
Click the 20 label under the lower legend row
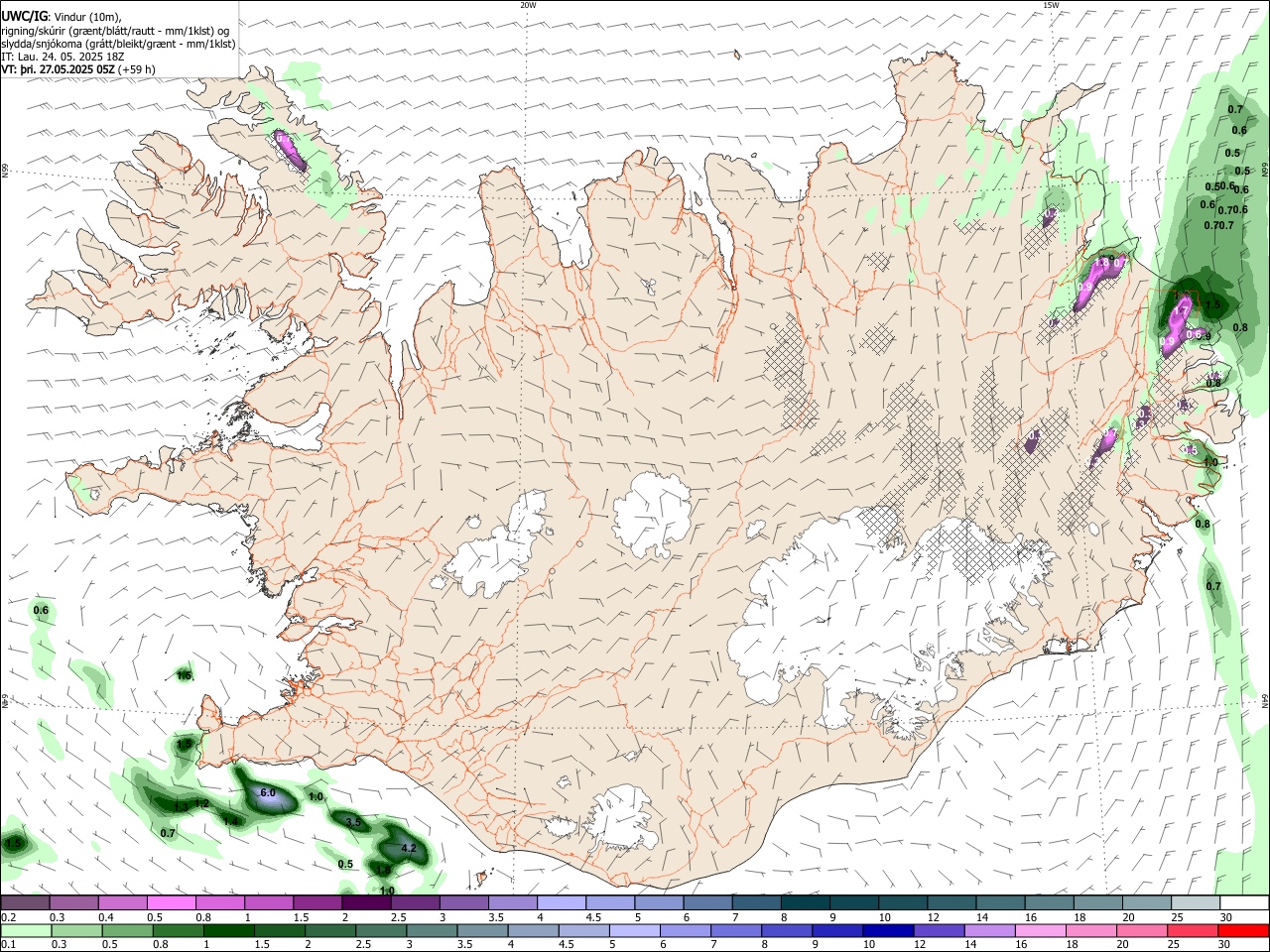tap(1122, 945)
